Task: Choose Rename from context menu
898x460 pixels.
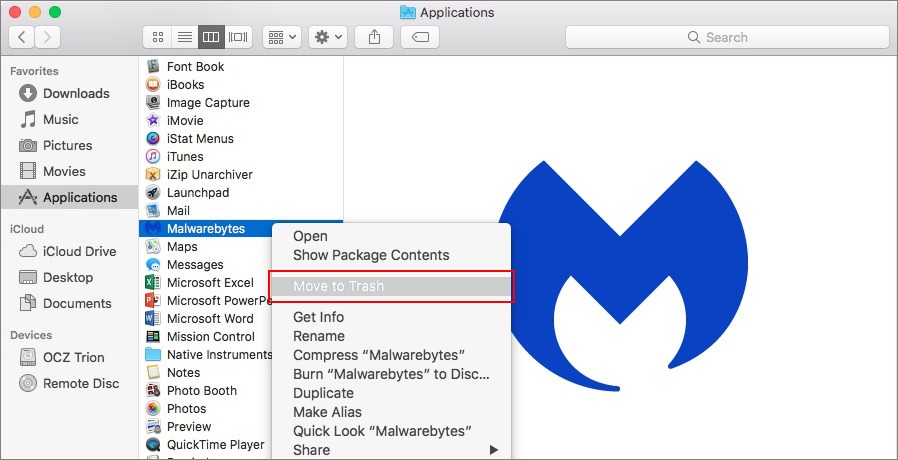Action: pyautogui.click(x=391, y=336)
